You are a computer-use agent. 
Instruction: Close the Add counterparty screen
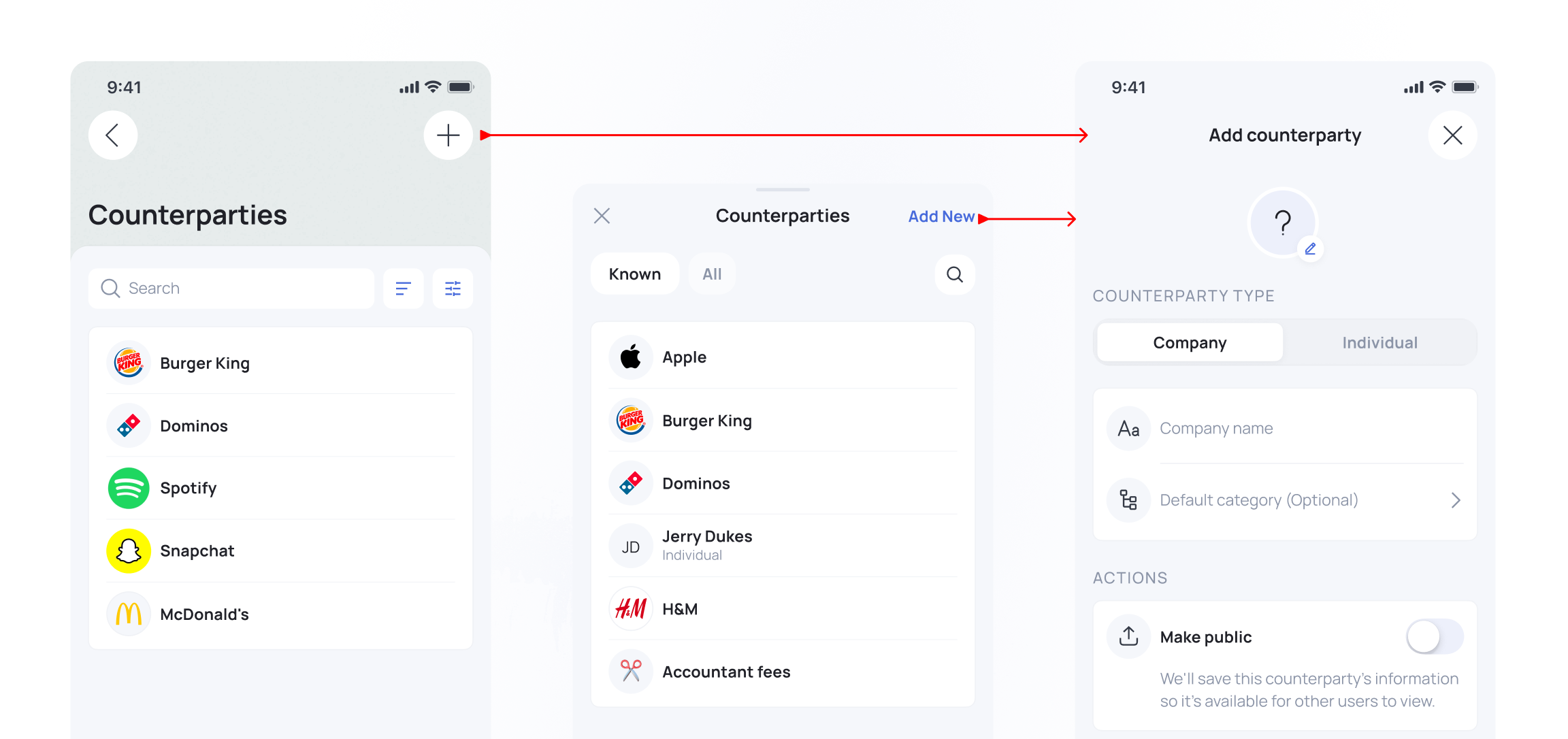1452,135
